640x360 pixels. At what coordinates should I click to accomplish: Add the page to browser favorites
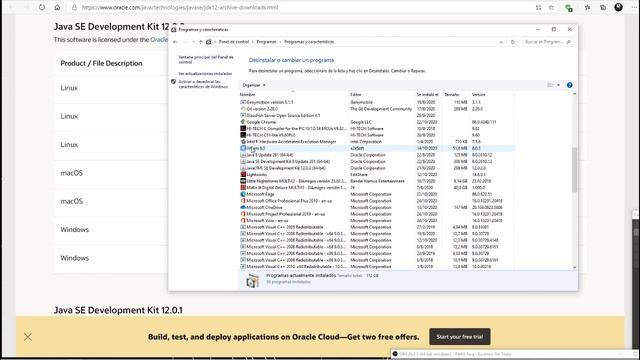point(551,7)
